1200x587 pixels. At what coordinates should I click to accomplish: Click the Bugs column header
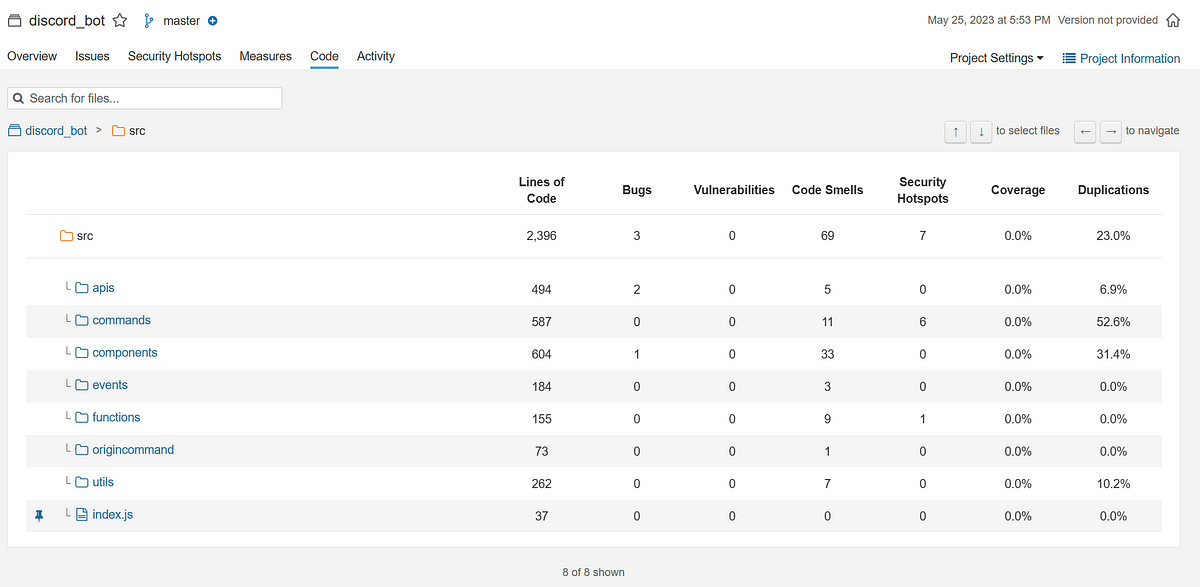coord(637,190)
